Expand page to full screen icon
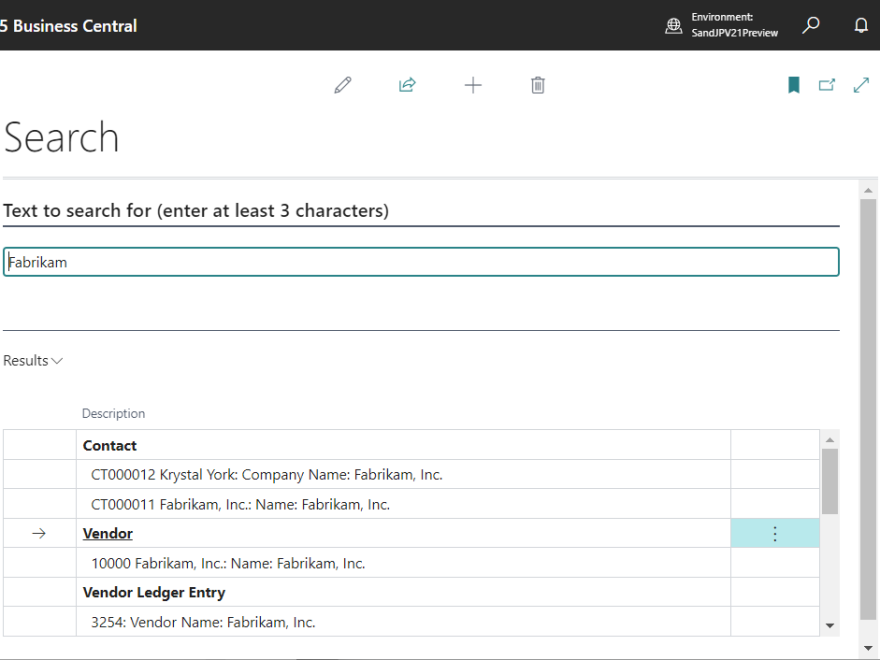This screenshot has height=660, width=880. (861, 85)
